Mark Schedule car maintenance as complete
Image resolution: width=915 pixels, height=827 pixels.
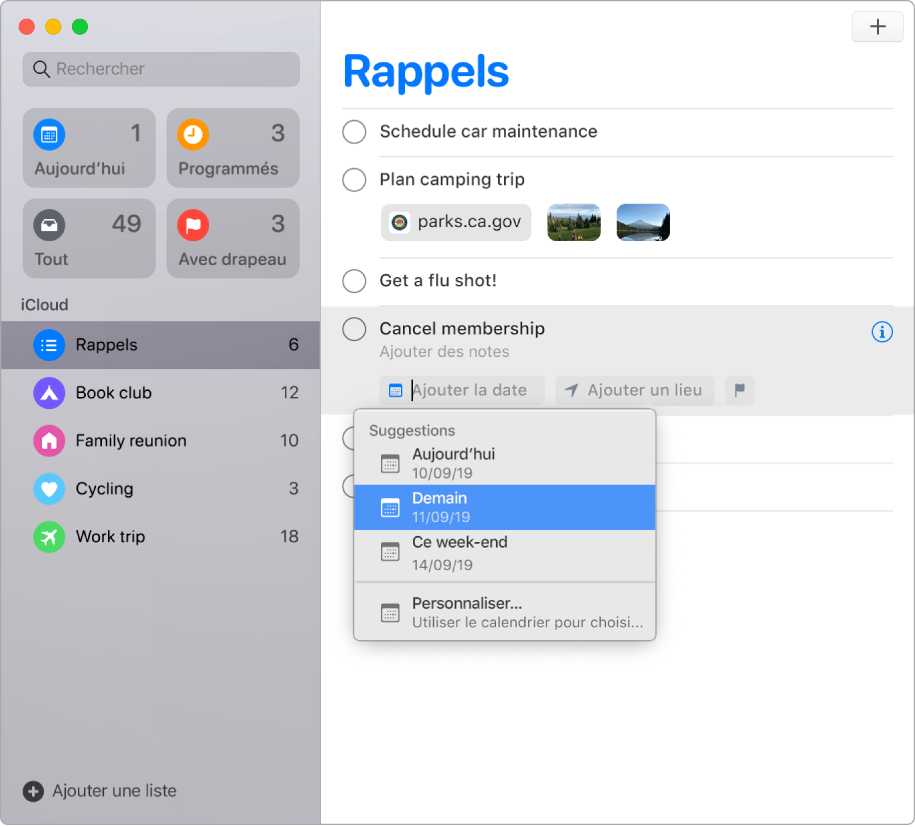[354, 132]
